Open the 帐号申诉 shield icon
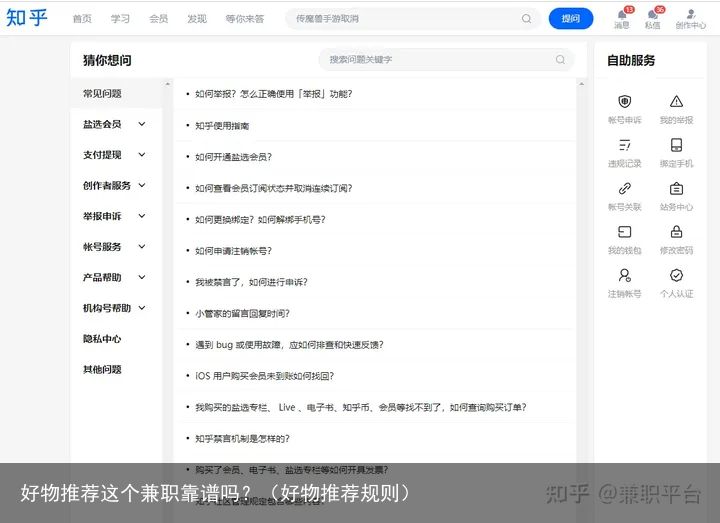This screenshot has width=720, height=523. [624, 101]
